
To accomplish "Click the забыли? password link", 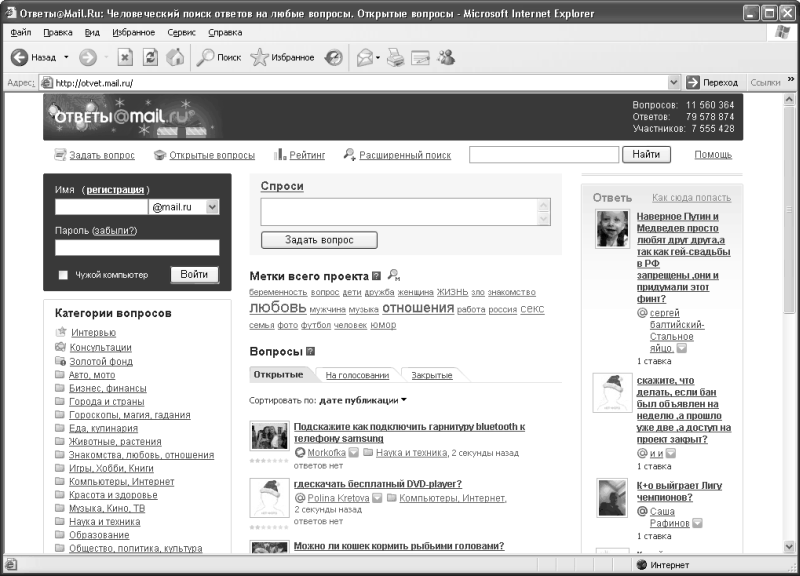I will point(115,231).
